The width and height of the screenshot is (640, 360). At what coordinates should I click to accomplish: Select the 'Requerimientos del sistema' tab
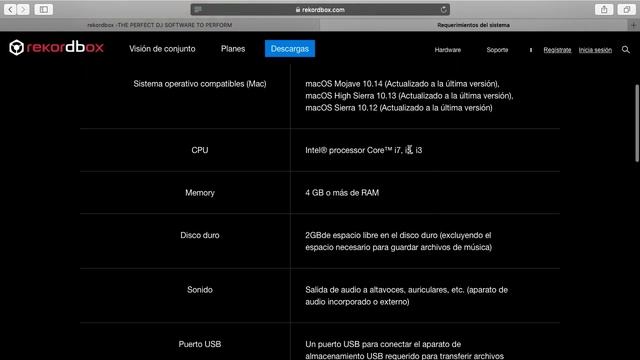(x=473, y=25)
